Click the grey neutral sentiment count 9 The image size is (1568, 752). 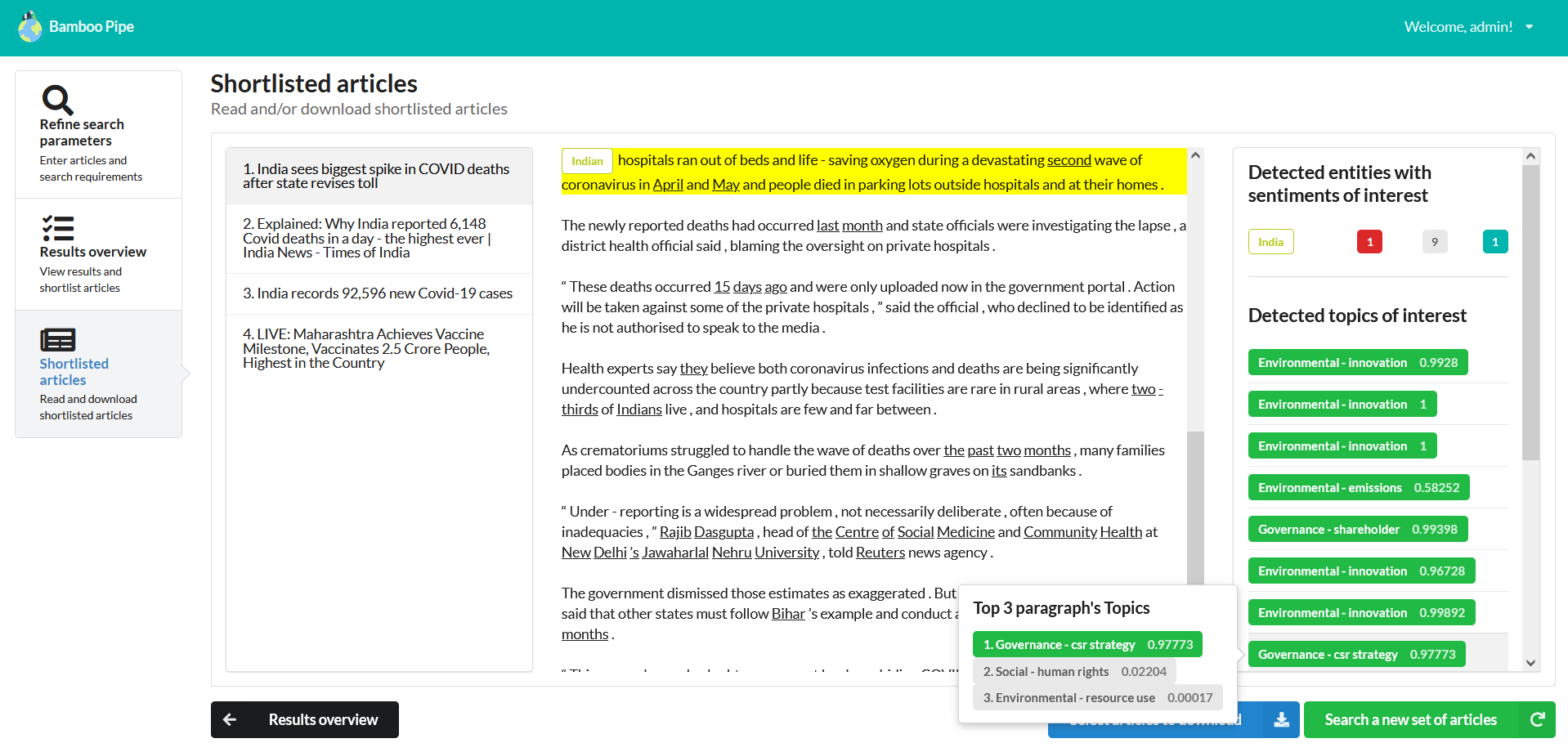pyautogui.click(x=1435, y=242)
